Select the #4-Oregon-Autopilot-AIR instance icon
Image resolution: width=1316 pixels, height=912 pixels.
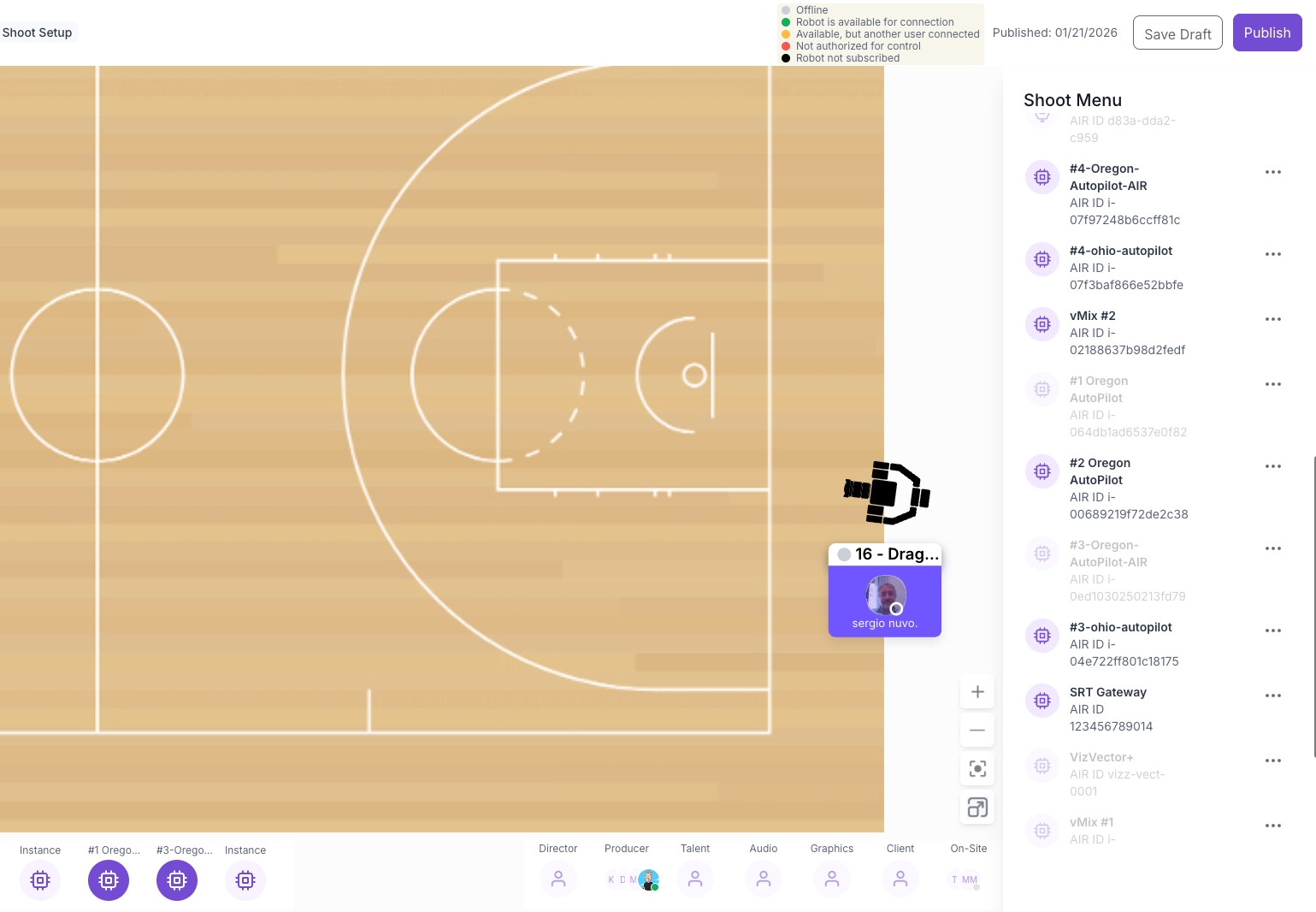(1042, 177)
